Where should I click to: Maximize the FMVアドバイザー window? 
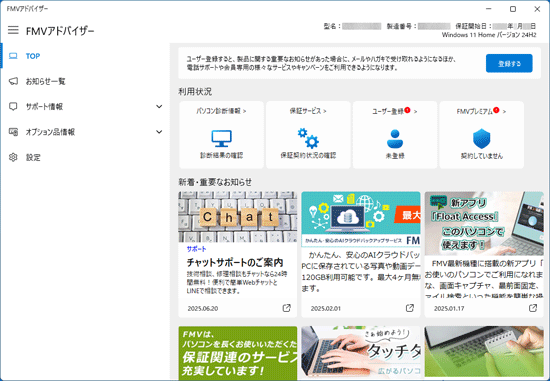click(x=513, y=9)
